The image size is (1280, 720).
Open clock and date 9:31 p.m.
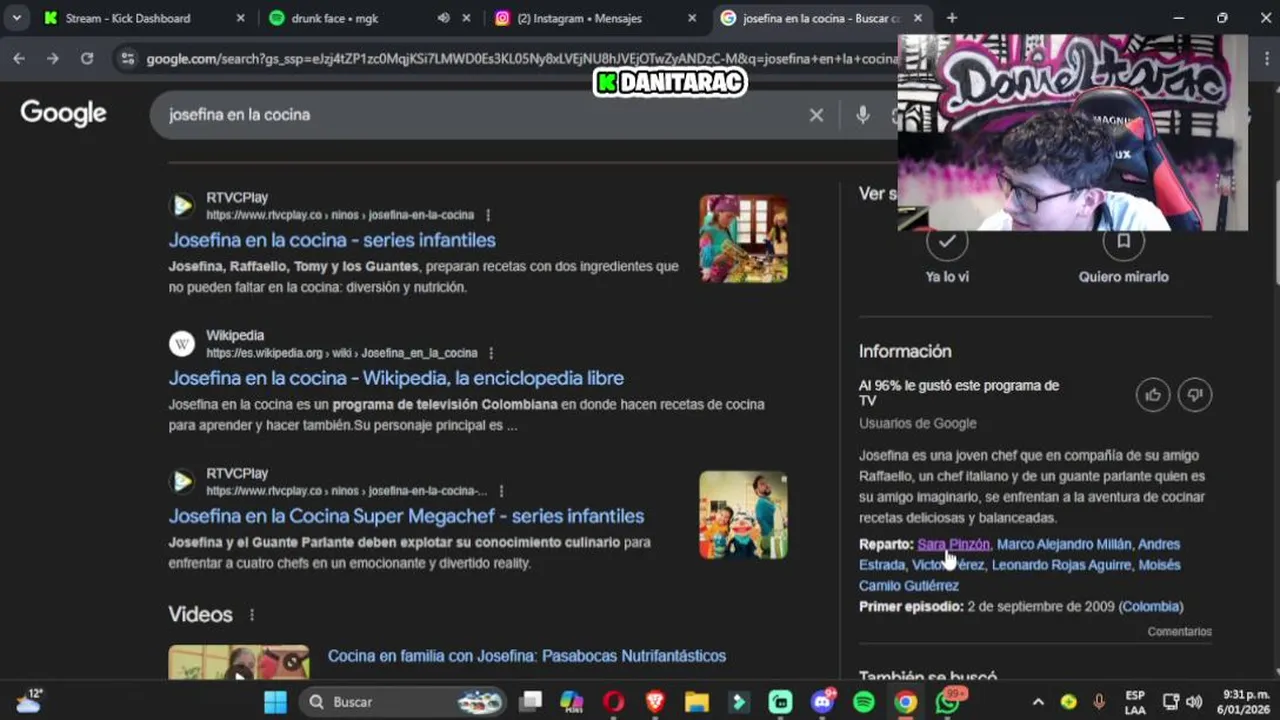(1245, 702)
